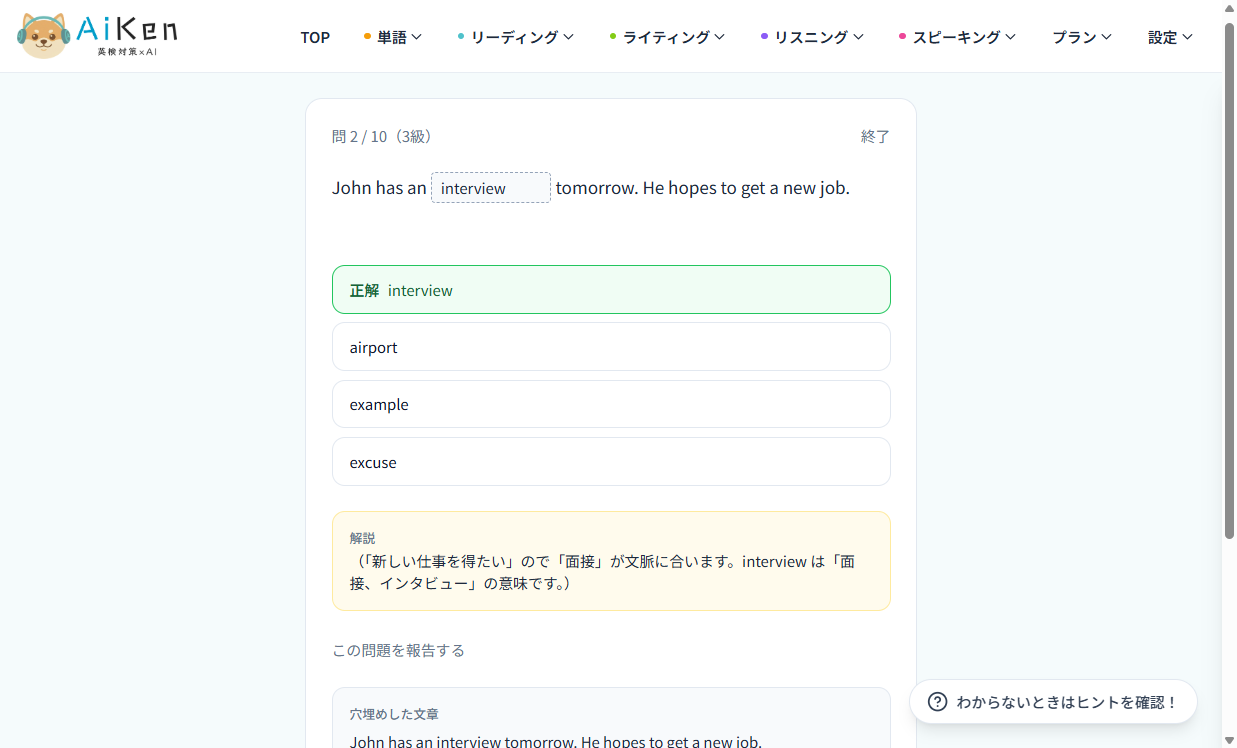Report this question via この問題を報告する
Screen dimensions: 1237x748
[x=398, y=651]
